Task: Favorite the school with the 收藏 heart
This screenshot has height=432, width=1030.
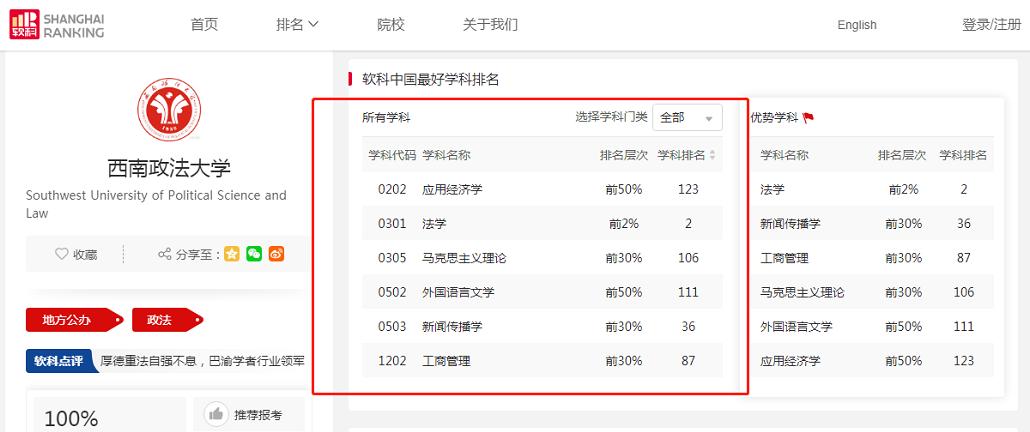Action: coord(76,254)
